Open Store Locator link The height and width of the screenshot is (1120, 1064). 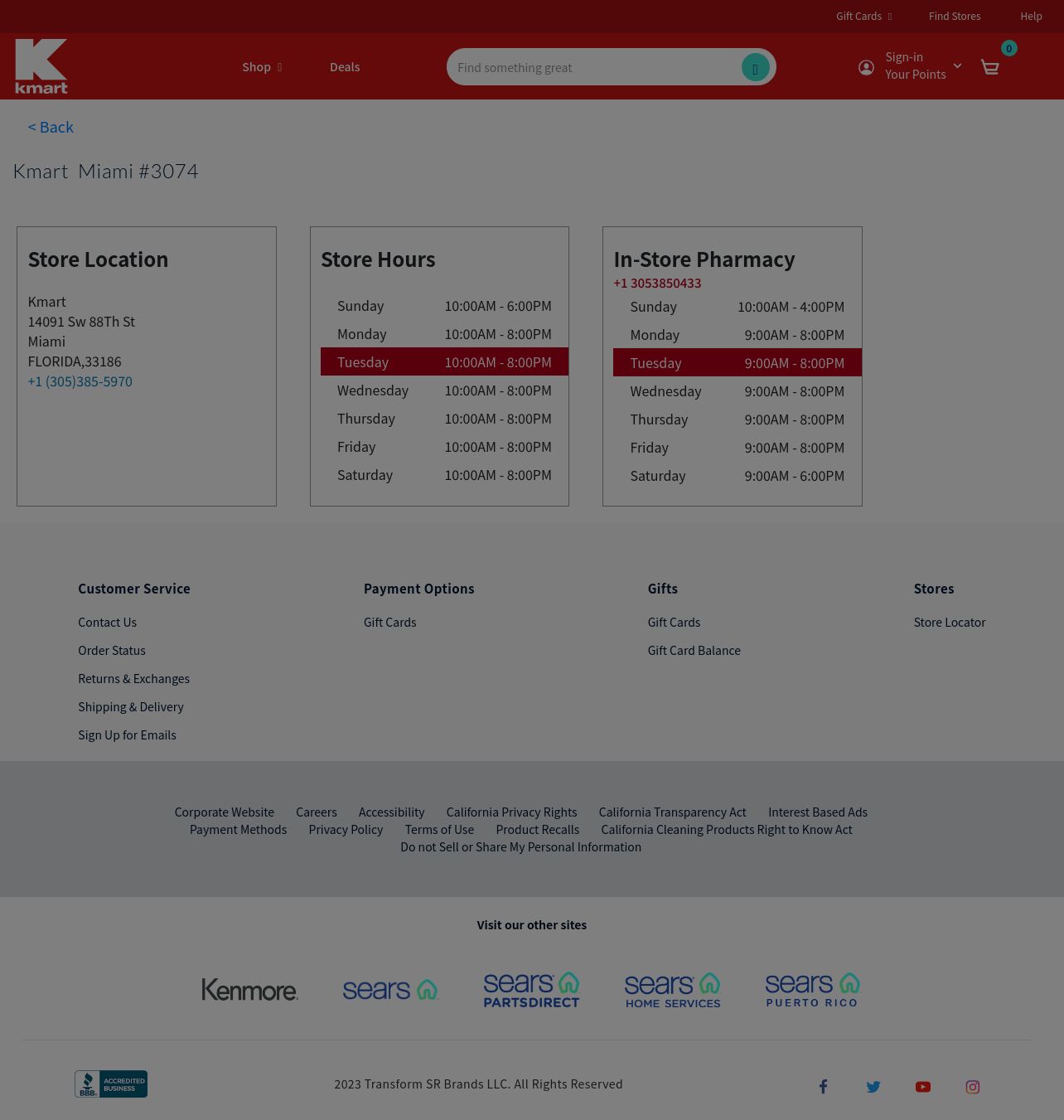[x=949, y=622]
